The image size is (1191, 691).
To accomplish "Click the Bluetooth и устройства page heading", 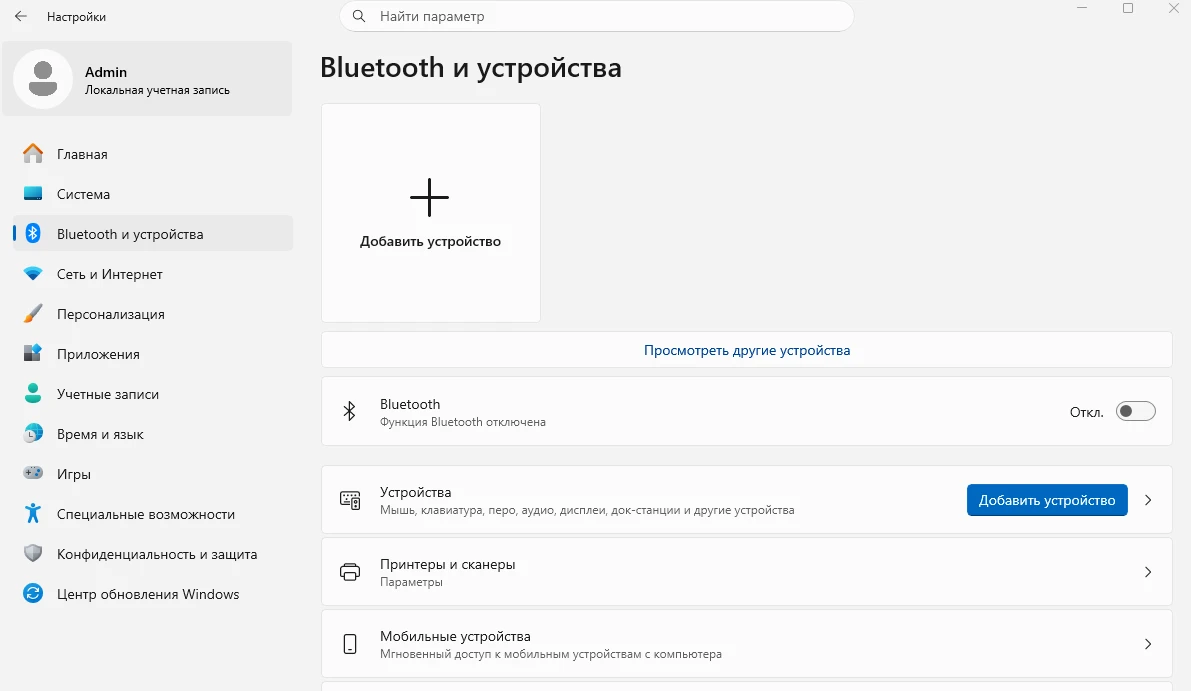I will [471, 68].
